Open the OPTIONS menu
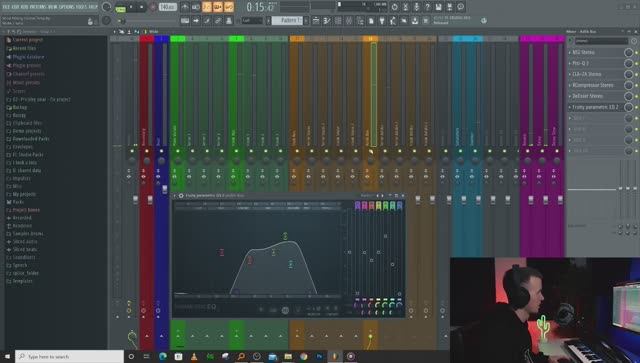This screenshot has height=363, width=640. 67,7
